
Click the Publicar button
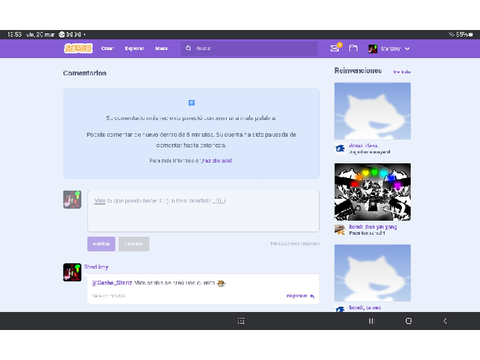[101, 244]
